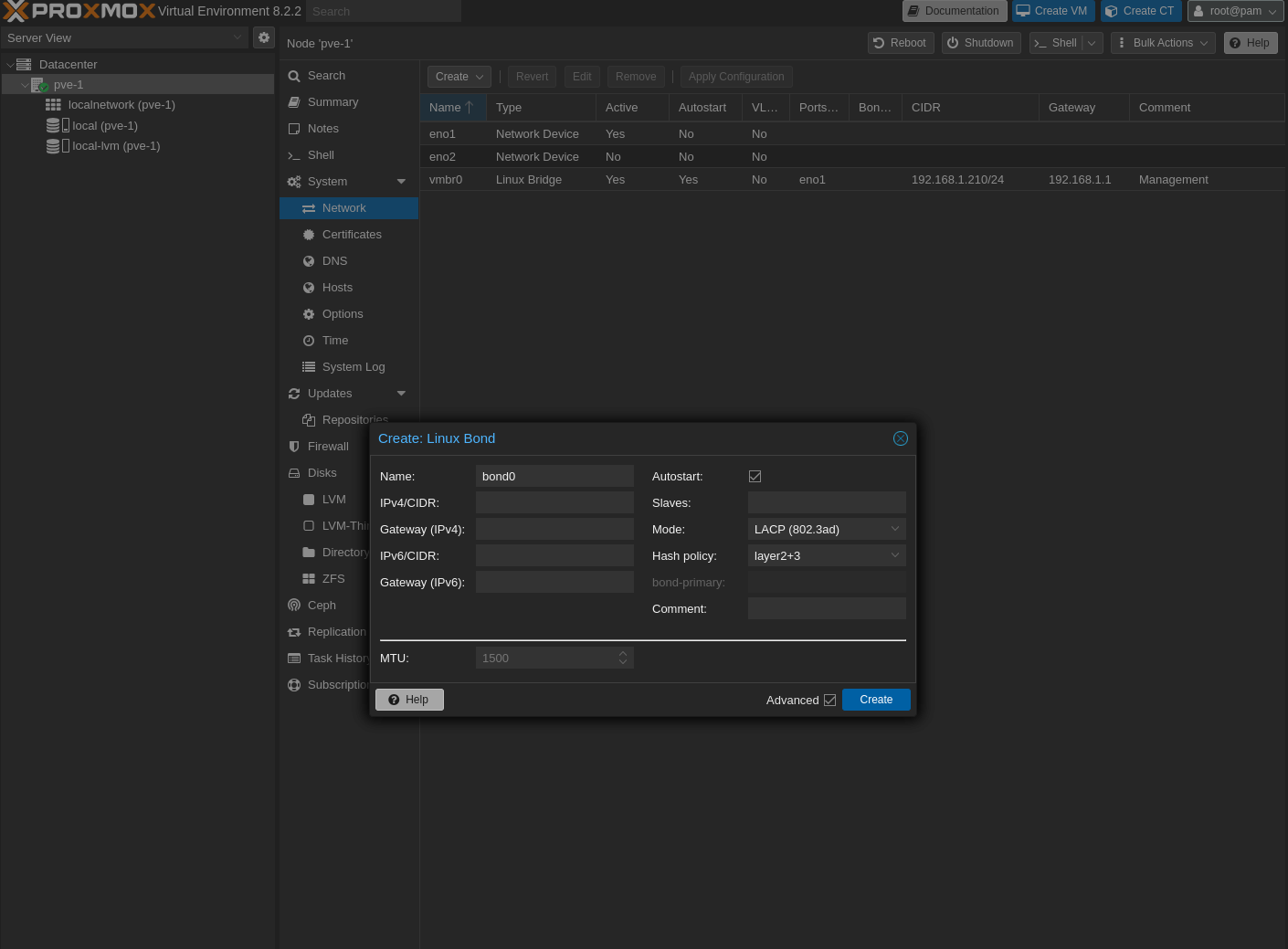Select the local-lvm (pve-1) storage

click(116, 146)
